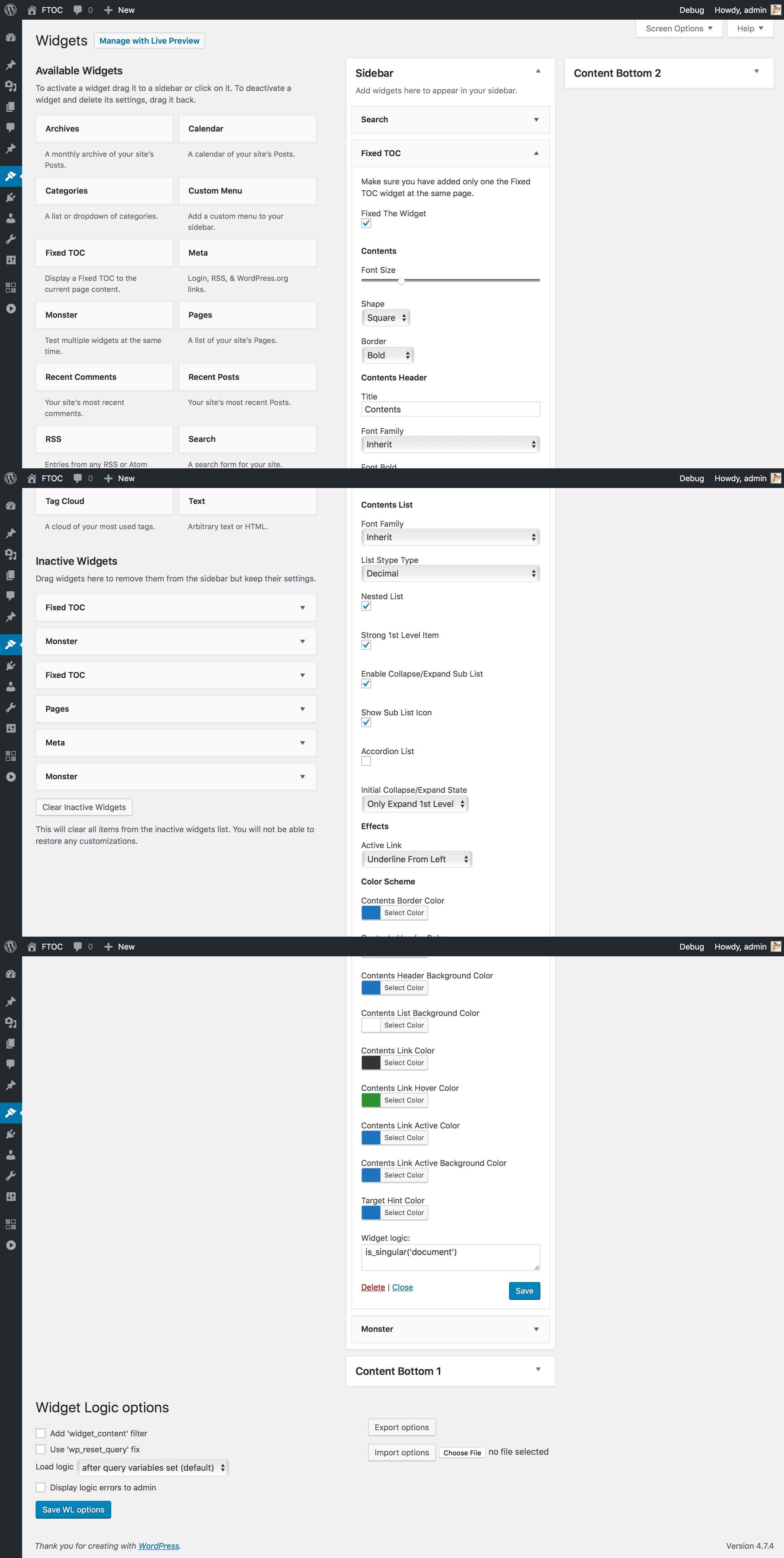Collapse the Fixed TOC widget in Sidebar
Screen dimensions: 784x1558
coord(535,153)
